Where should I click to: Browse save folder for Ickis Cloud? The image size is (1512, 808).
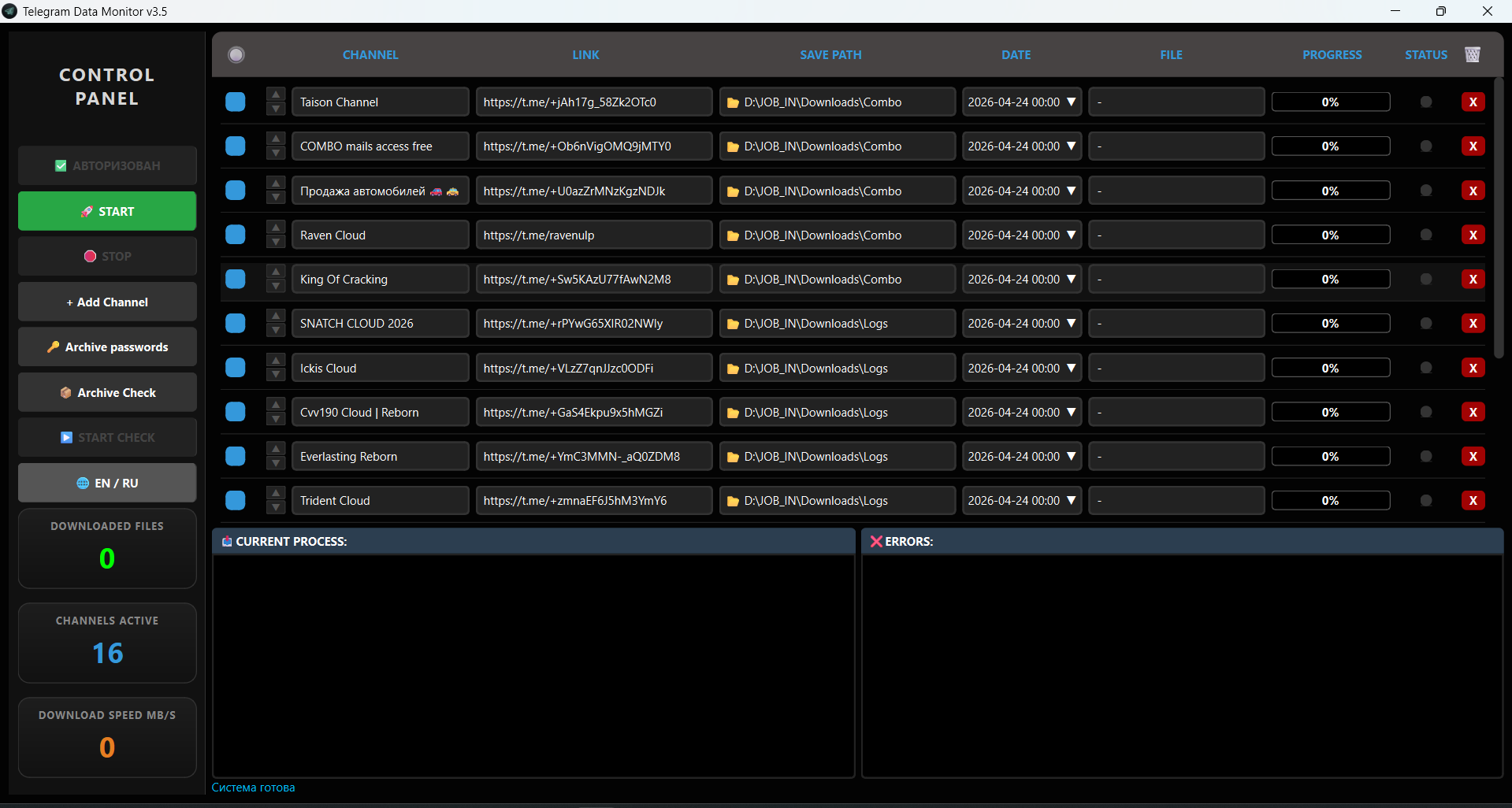pyautogui.click(x=733, y=369)
